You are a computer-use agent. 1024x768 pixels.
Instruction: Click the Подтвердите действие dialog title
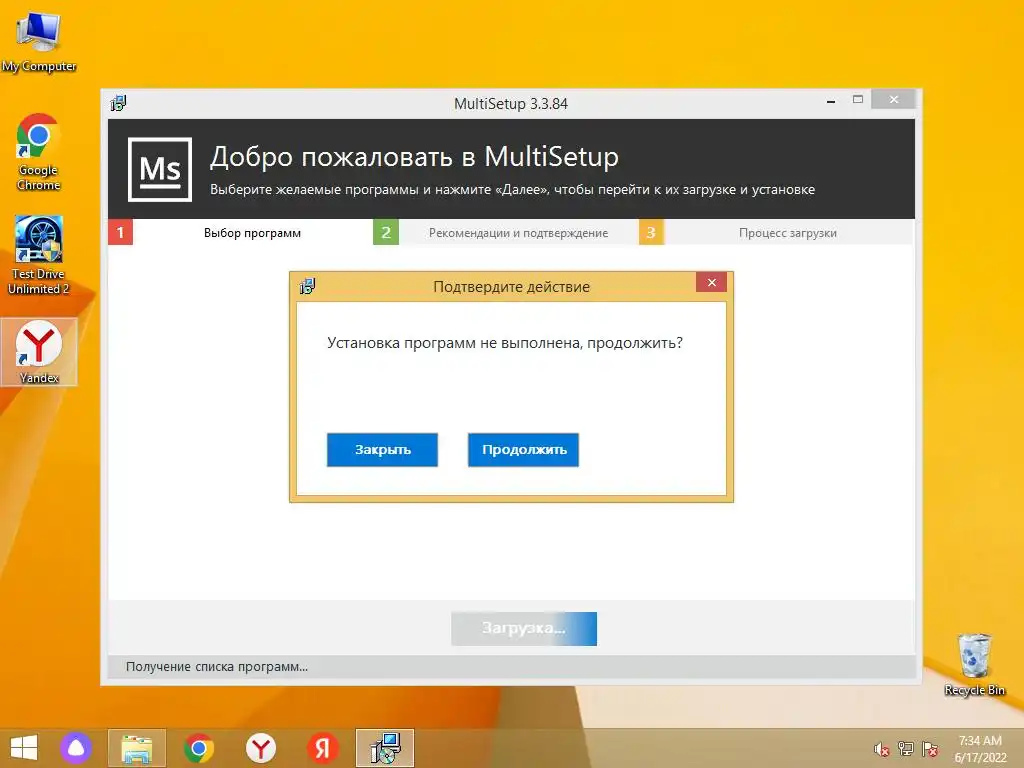click(511, 287)
